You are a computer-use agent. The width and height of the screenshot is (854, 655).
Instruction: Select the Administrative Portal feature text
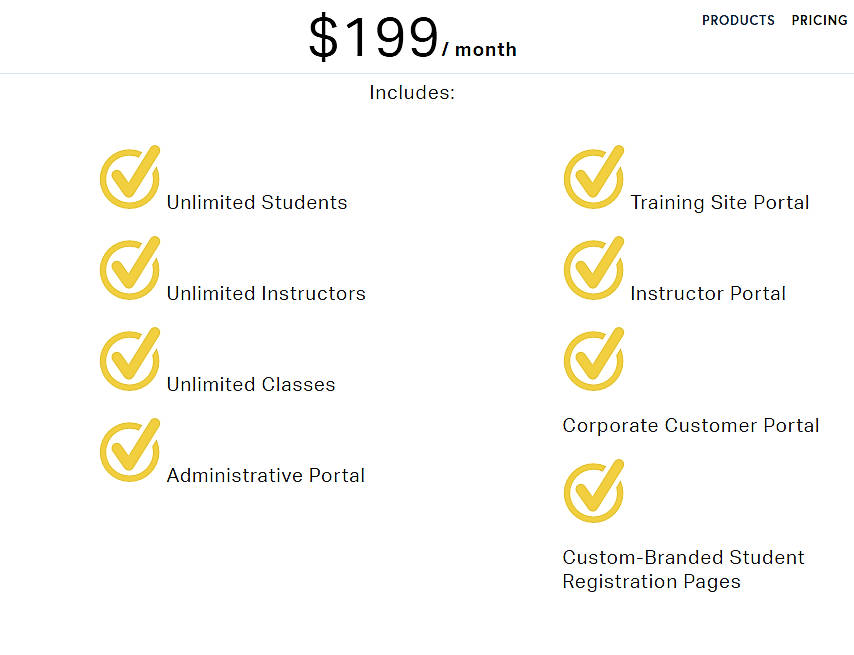(x=265, y=475)
